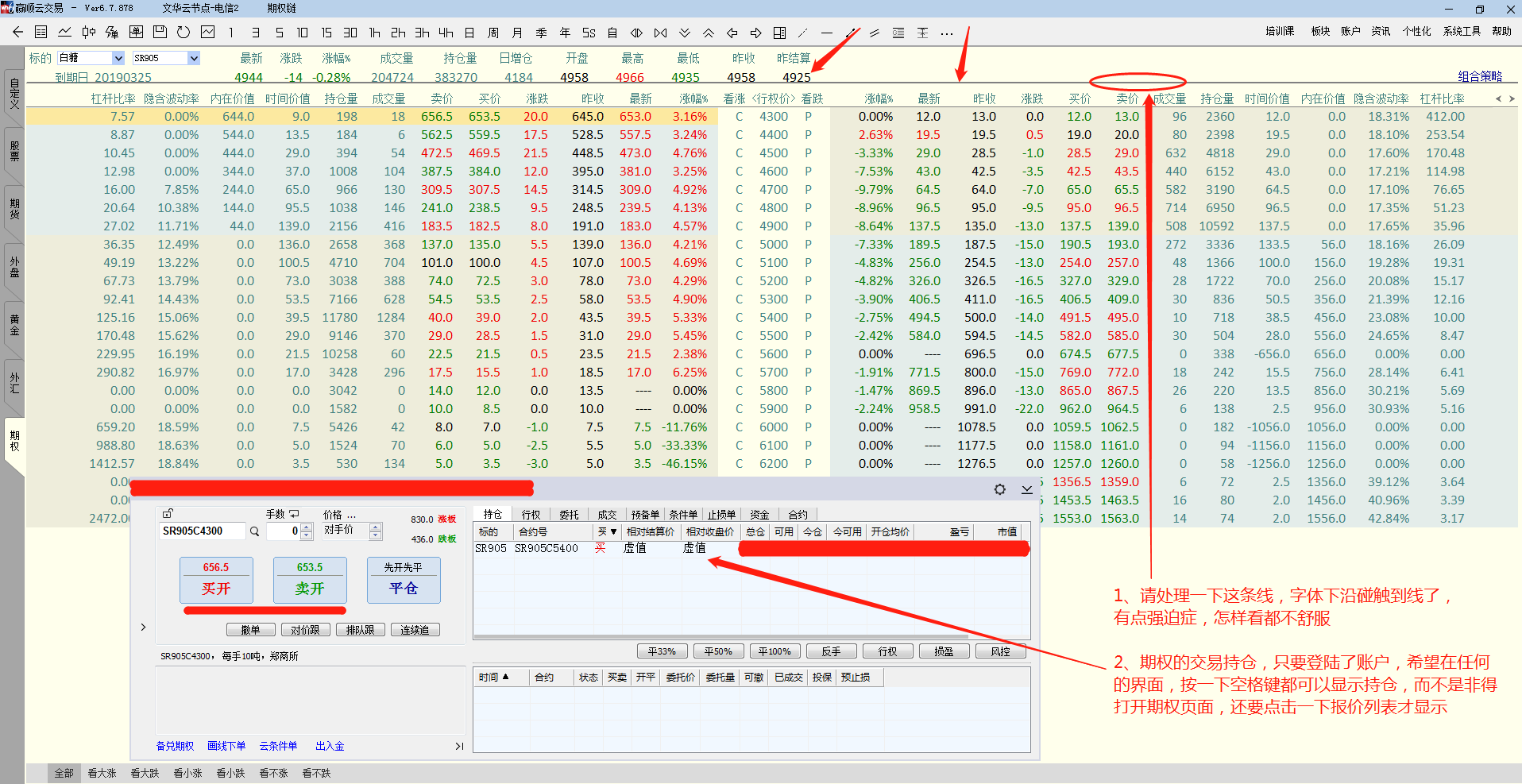The height and width of the screenshot is (784, 1522).
Task: Open the 资讯 menu
Action: coord(1381,31)
